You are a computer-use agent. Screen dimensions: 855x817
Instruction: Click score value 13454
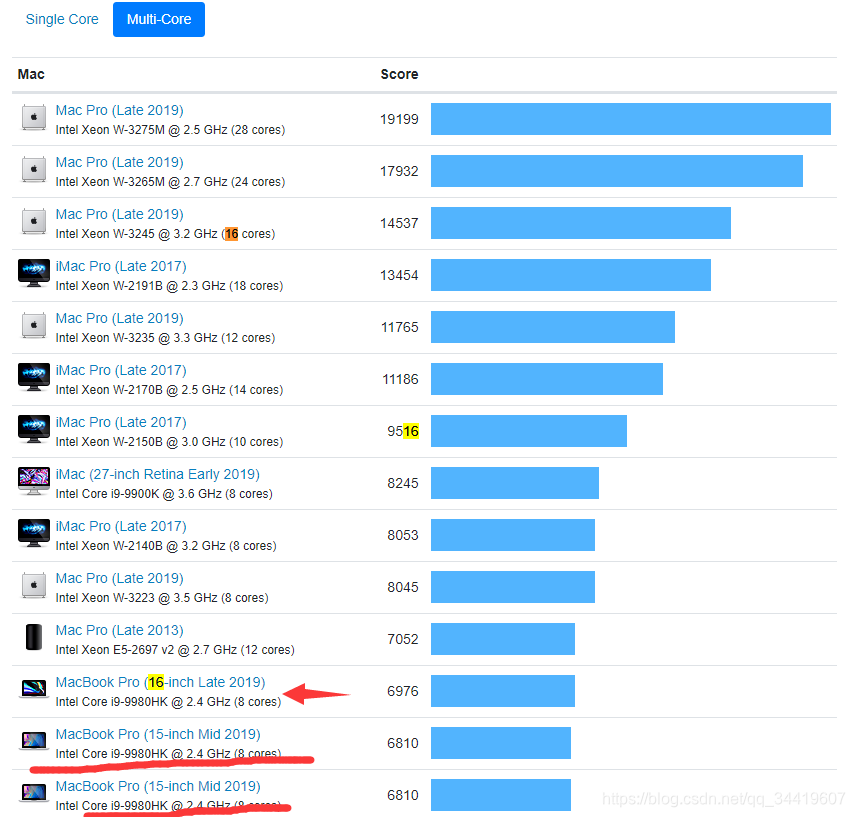(399, 275)
